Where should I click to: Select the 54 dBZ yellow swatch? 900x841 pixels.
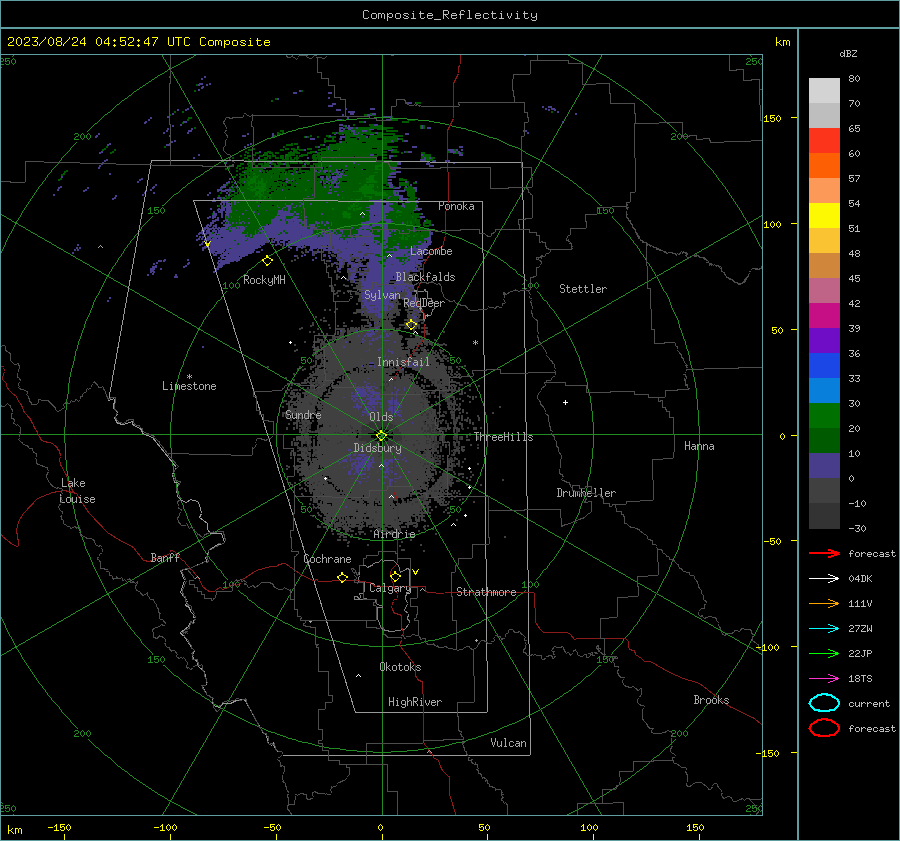(x=824, y=215)
